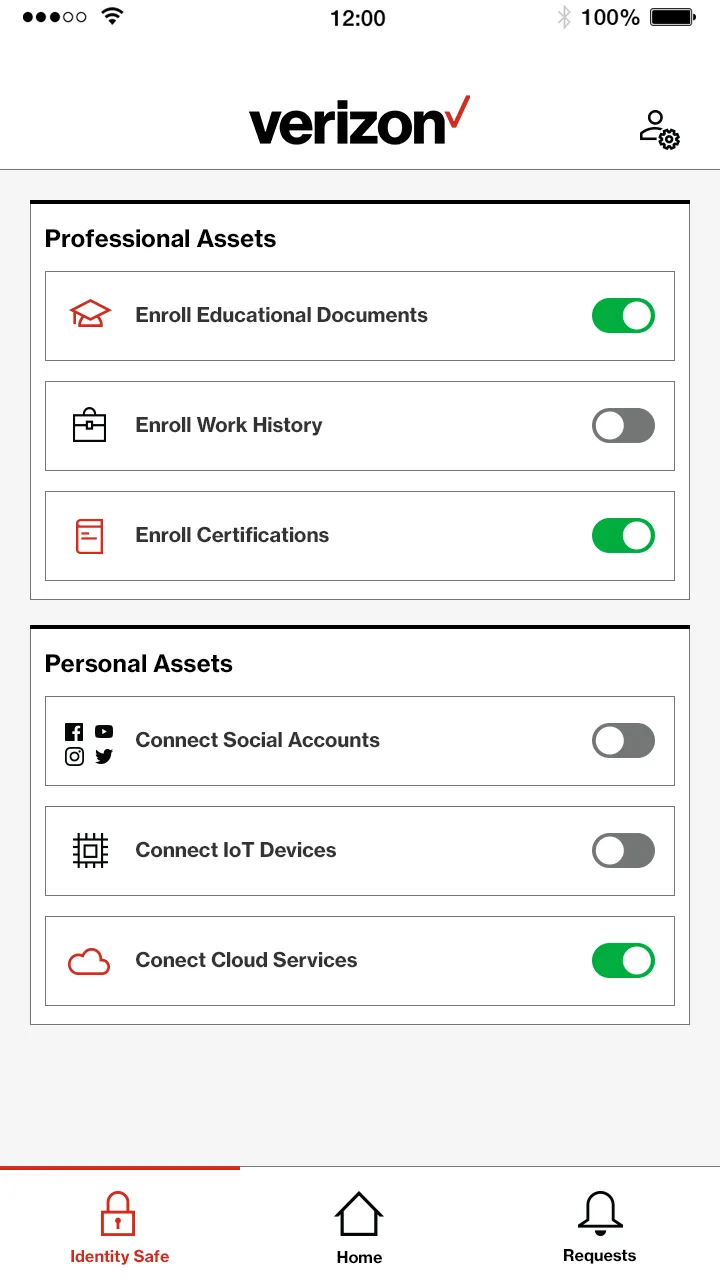This screenshot has width=720, height=1280.
Task: Click the IoT chip icon
Action: [90, 850]
